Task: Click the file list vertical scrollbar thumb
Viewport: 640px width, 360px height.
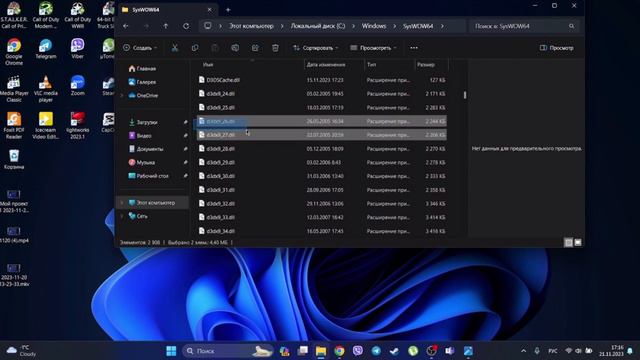Action: 464,95
